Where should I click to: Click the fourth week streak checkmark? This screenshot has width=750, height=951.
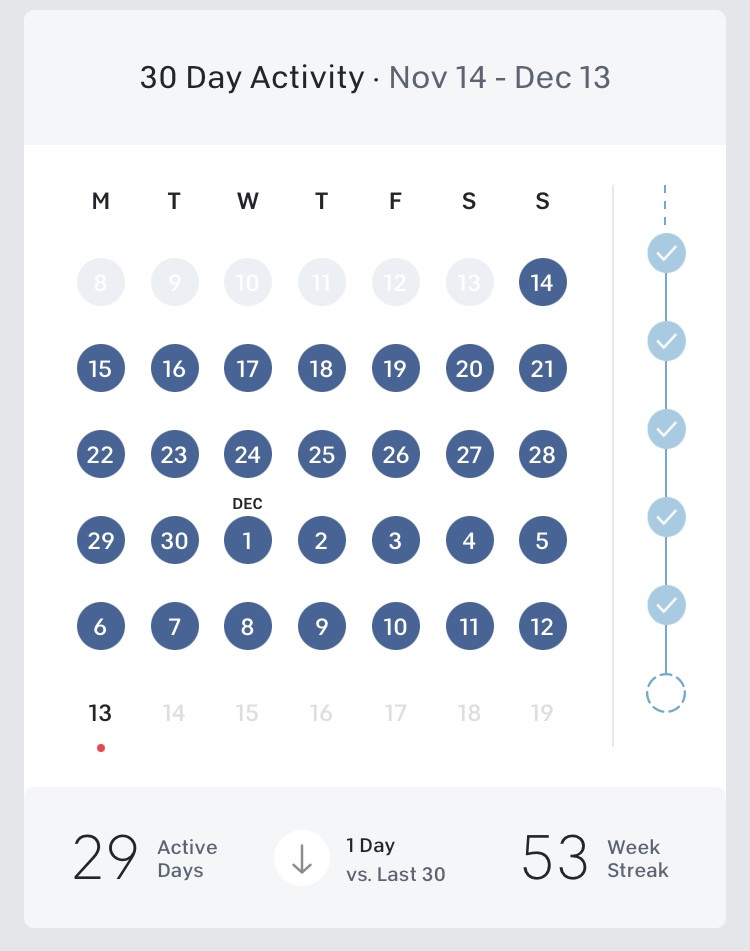coord(666,517)
